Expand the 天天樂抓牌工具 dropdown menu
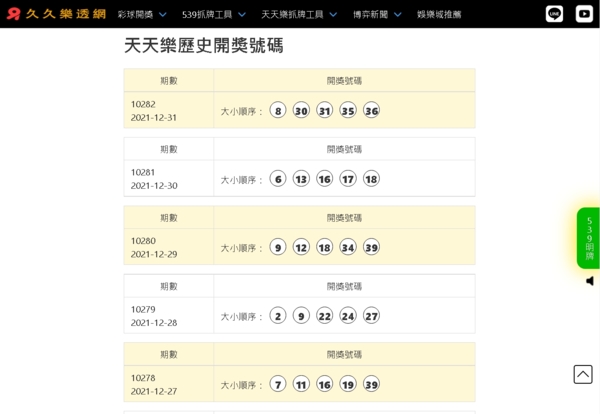This screenshot has width=600, height=414. [298, 15]
